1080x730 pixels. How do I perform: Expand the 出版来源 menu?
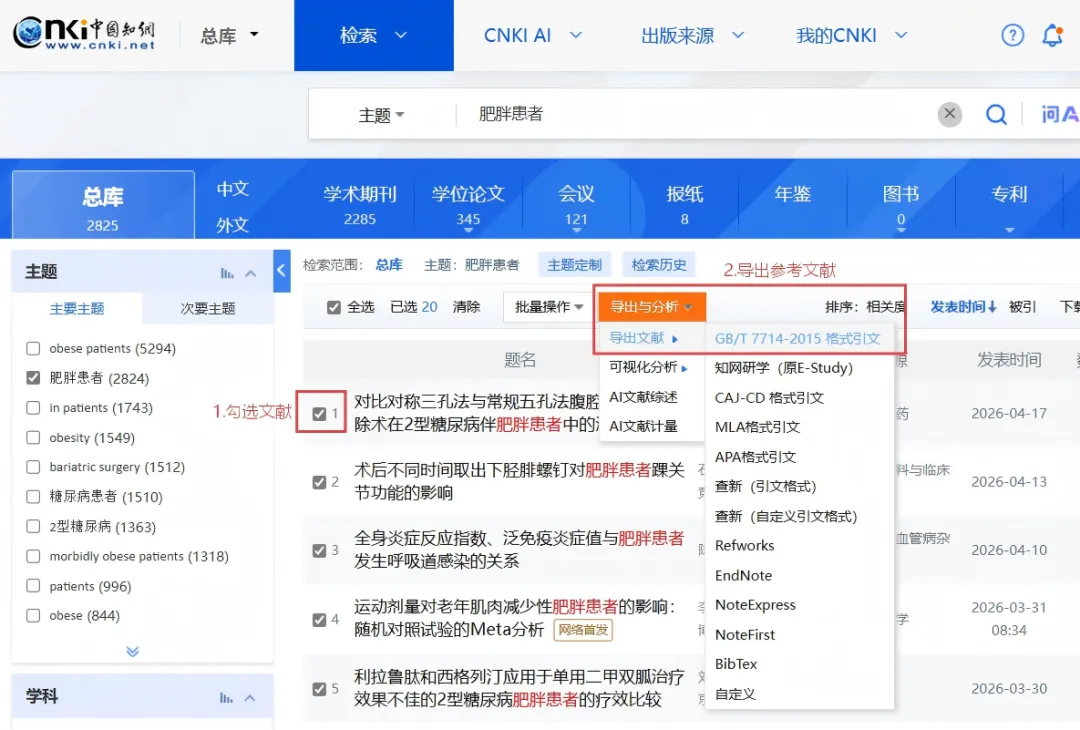point(692,35)
